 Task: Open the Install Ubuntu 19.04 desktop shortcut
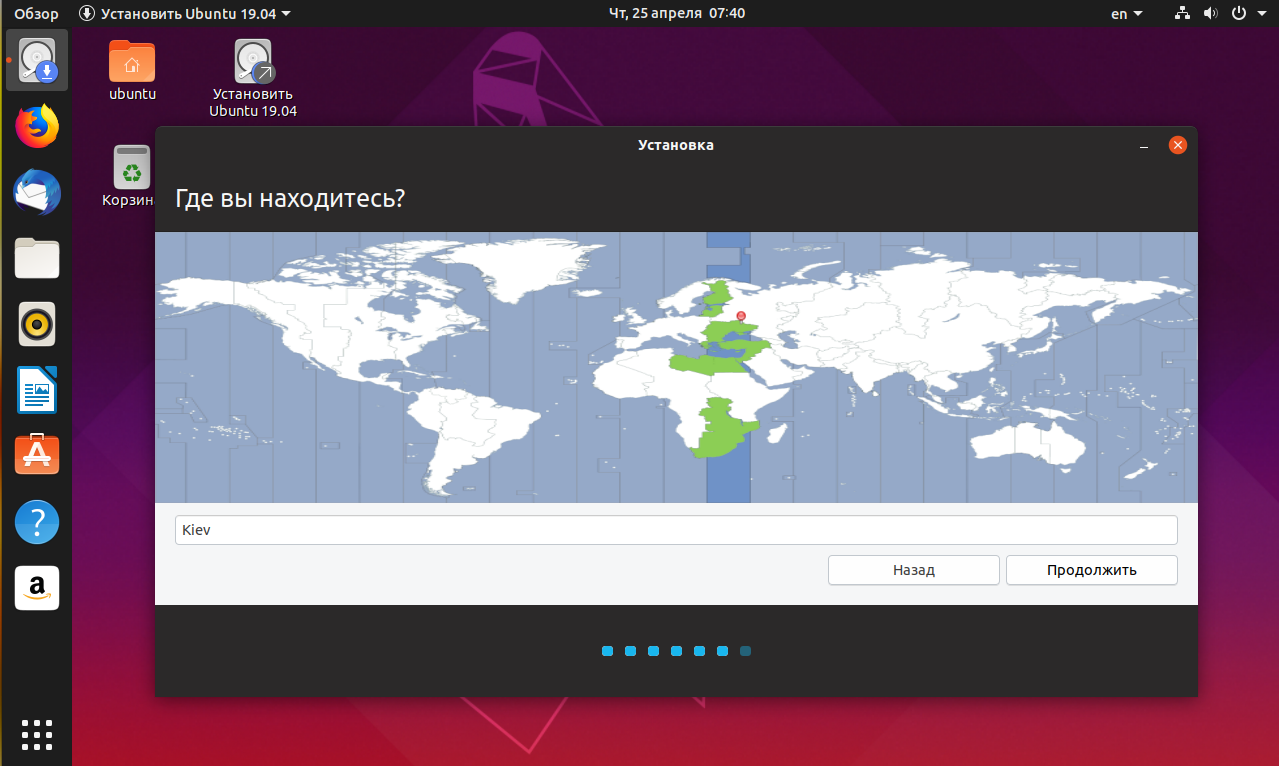point(253,78)
